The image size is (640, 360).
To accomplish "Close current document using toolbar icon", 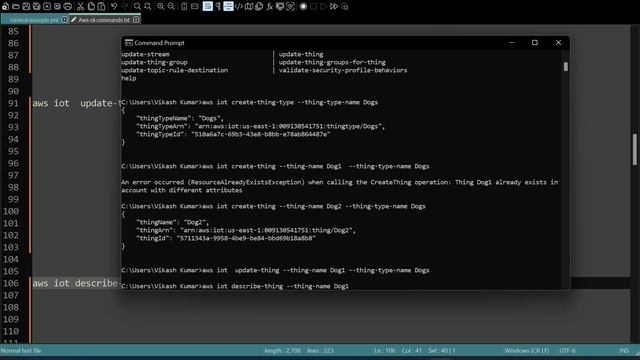I will coord(47,7).
